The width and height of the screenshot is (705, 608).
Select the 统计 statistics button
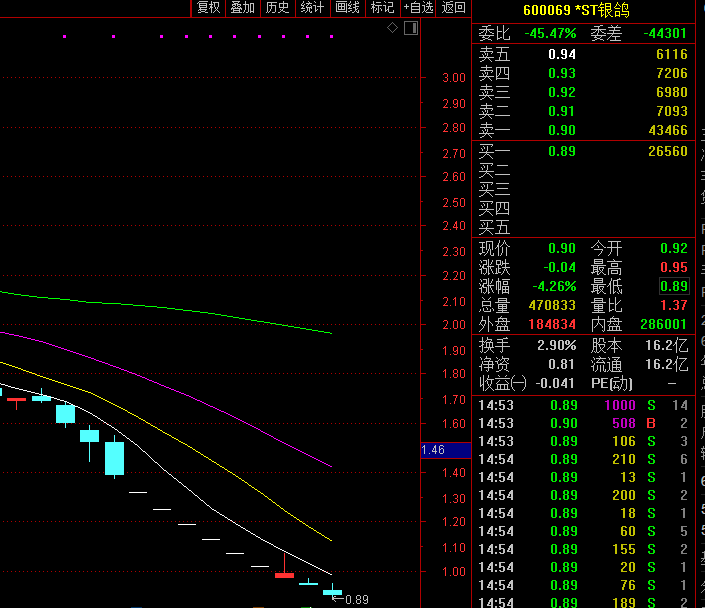point(312,8)
